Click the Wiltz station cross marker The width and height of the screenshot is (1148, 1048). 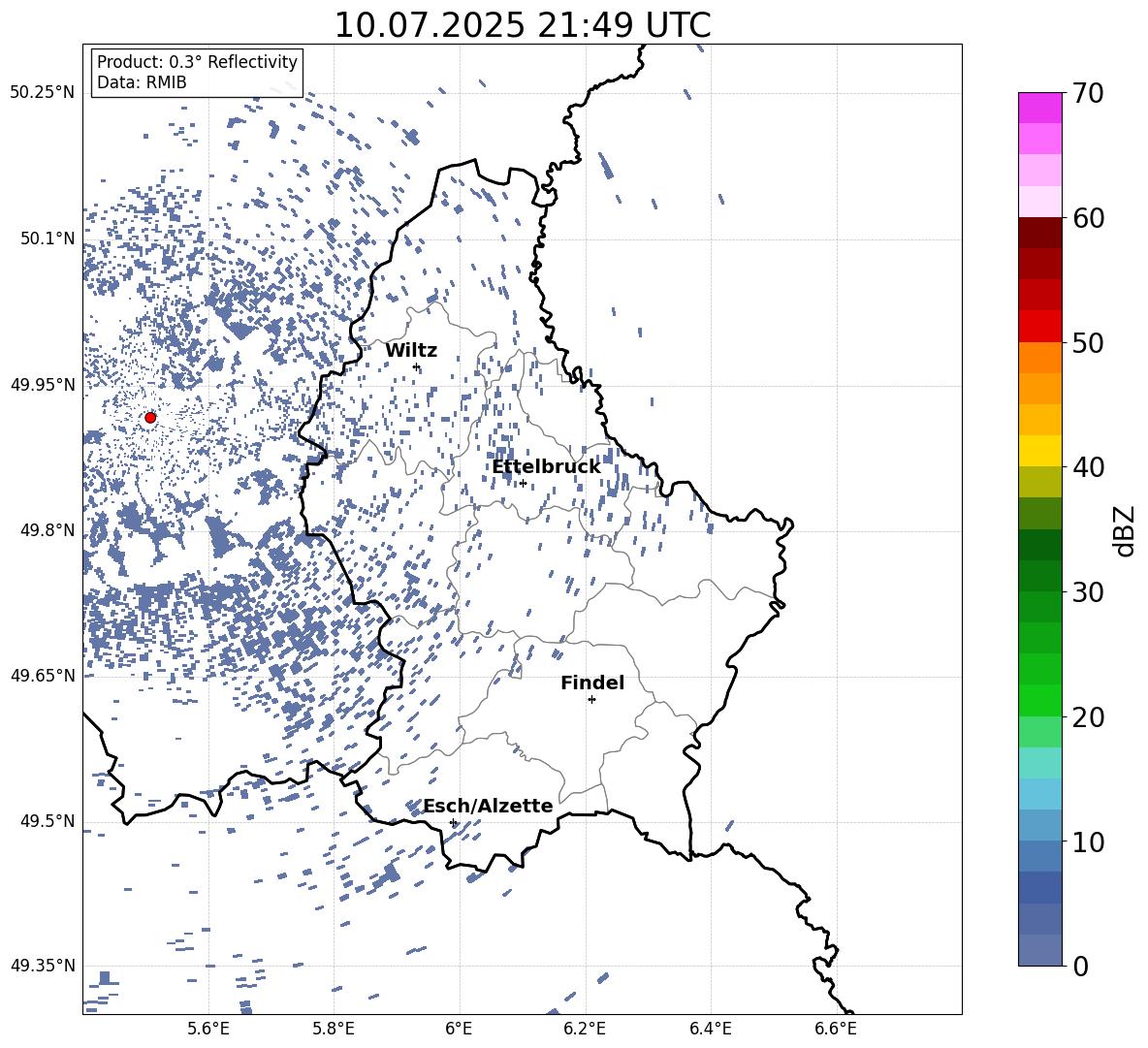pyautogui.click(x=417, y=366)
